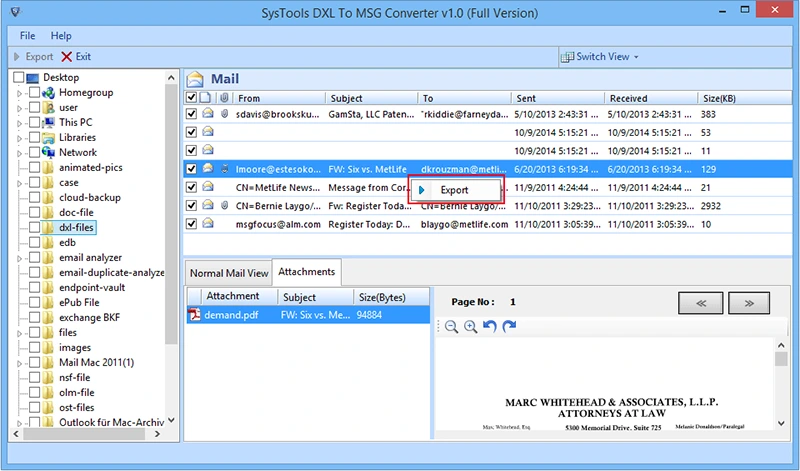Image resolution: width=800 pixels, height=471 pixels.
Task: Check the edb folder checkbox
Action: pos(34,242)
